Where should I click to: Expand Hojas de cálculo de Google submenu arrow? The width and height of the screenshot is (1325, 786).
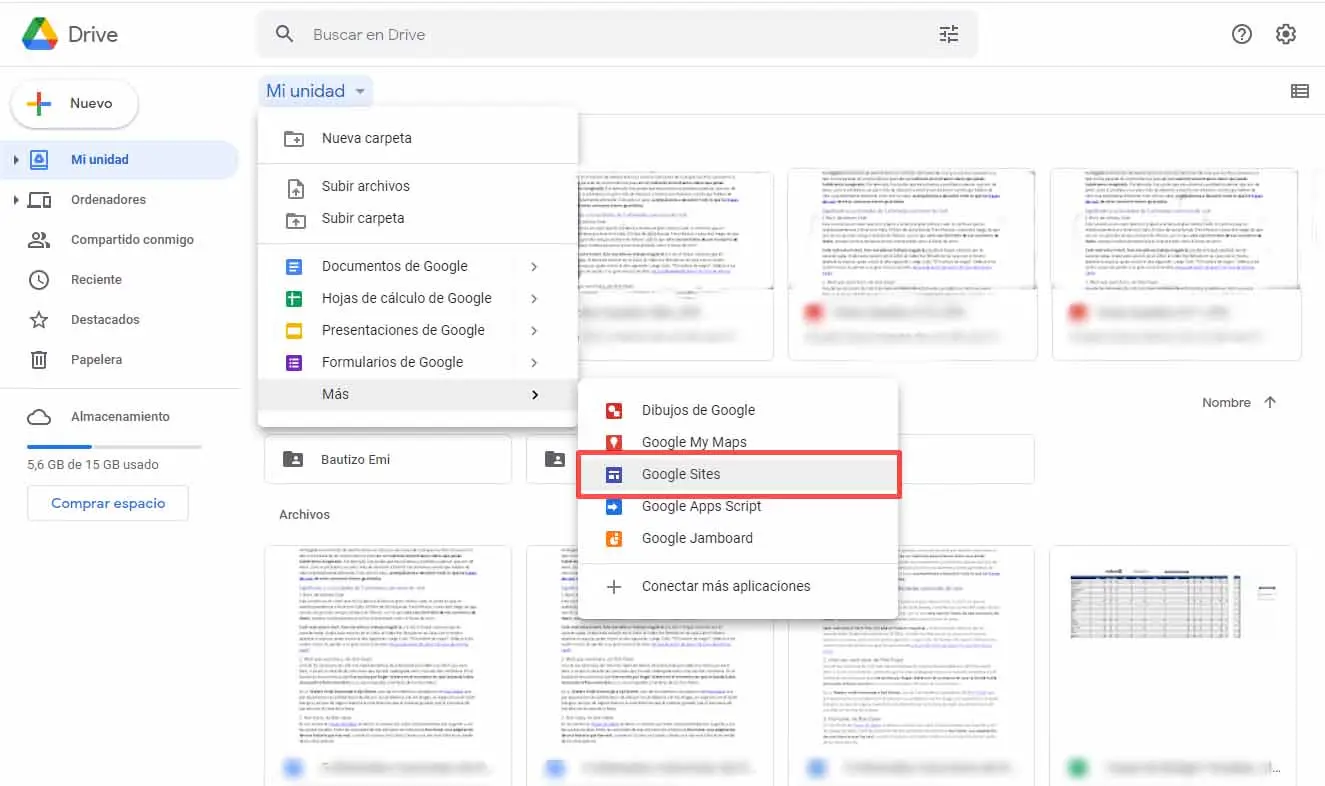534,299
